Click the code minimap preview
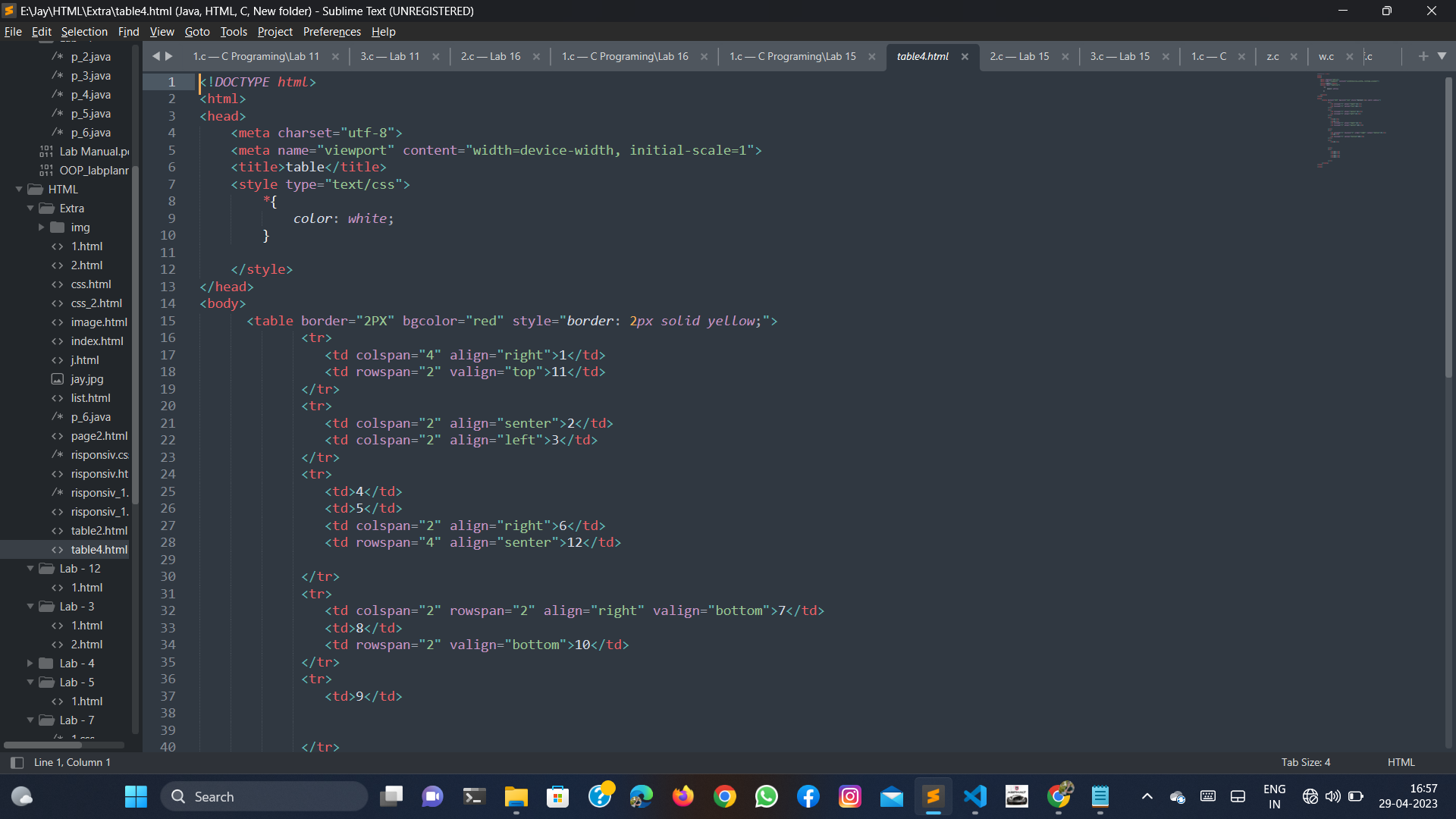This screenshot has width=1456, height=819. coord(1354,121)
